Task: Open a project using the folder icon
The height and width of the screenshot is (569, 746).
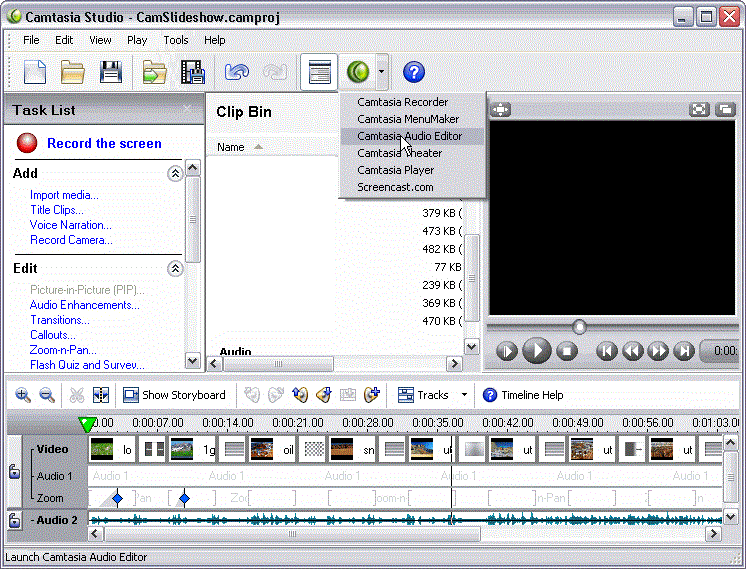Action: point(72,72)
